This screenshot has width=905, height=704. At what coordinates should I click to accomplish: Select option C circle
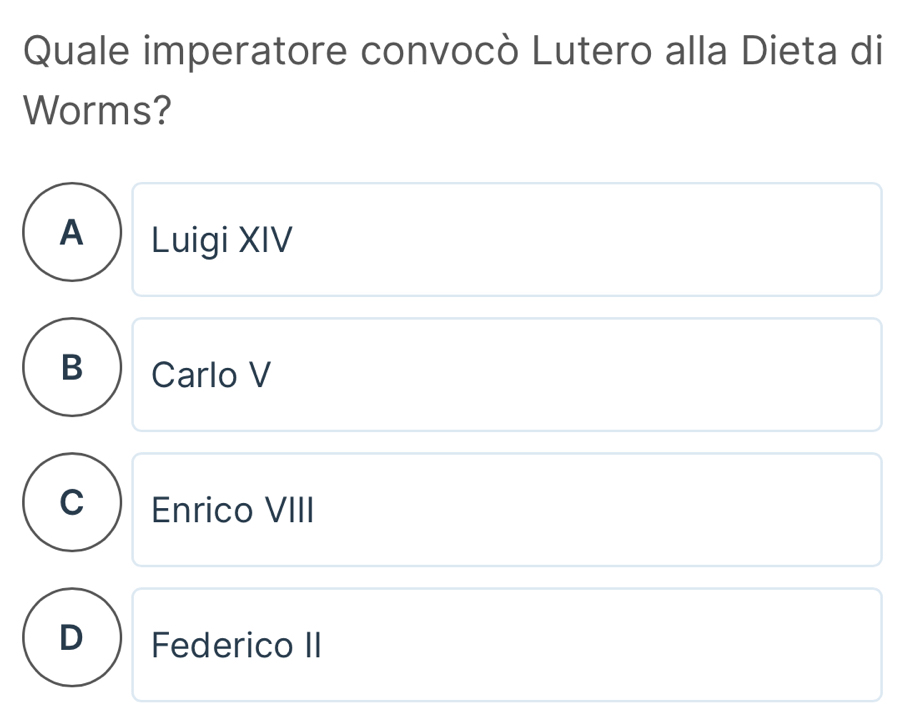[x=70, y=503]
